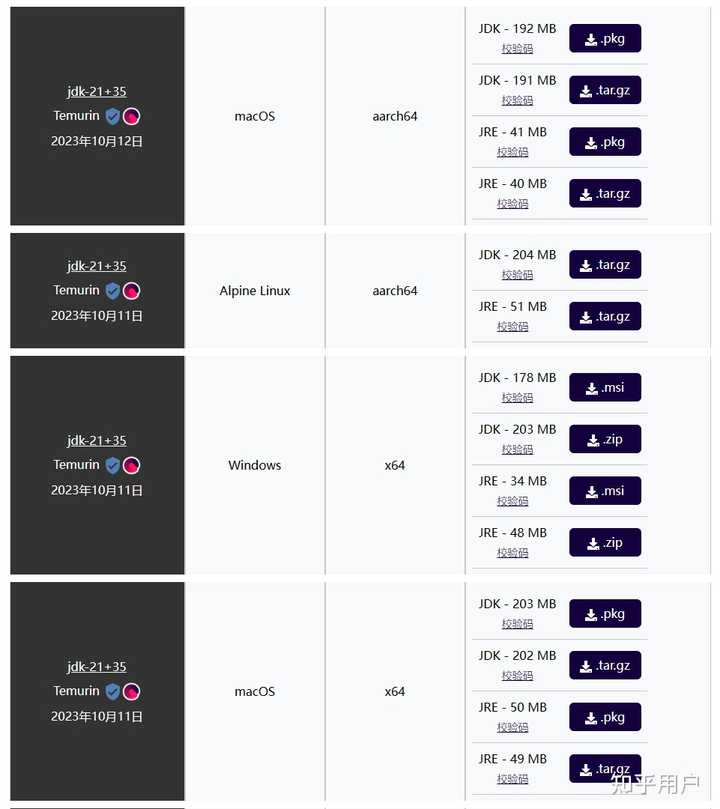Open the jdk-21+35 link in the Alpine Linux row
The height and width of the screenshot is (809, 720).
click(96, 266)
